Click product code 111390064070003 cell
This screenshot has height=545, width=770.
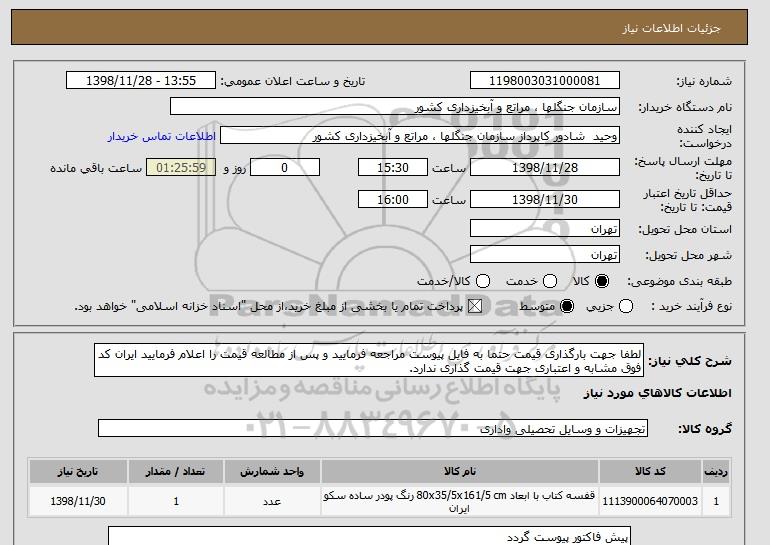point(650,501)
